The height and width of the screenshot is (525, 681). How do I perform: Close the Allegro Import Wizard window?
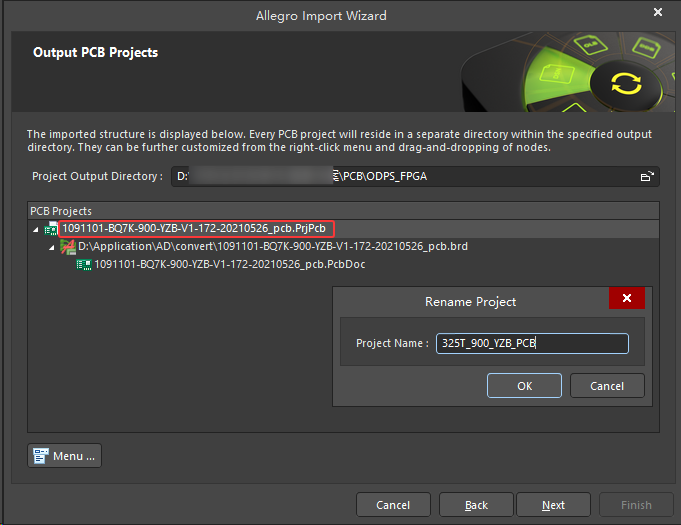point(658,12)
